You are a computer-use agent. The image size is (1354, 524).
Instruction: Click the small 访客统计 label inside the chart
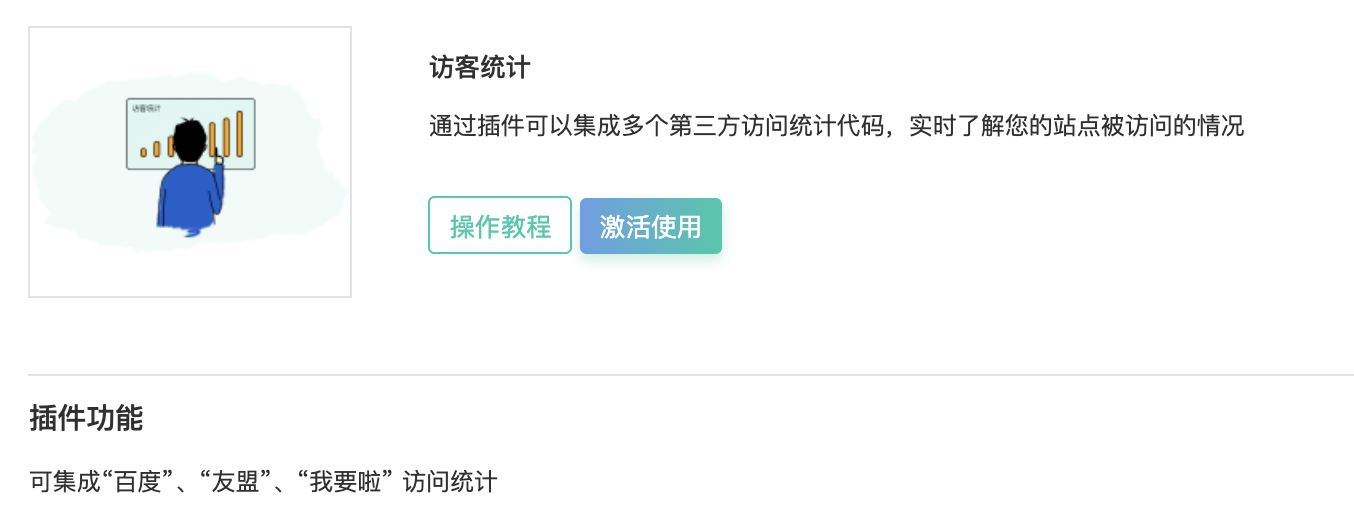(146, 107)
